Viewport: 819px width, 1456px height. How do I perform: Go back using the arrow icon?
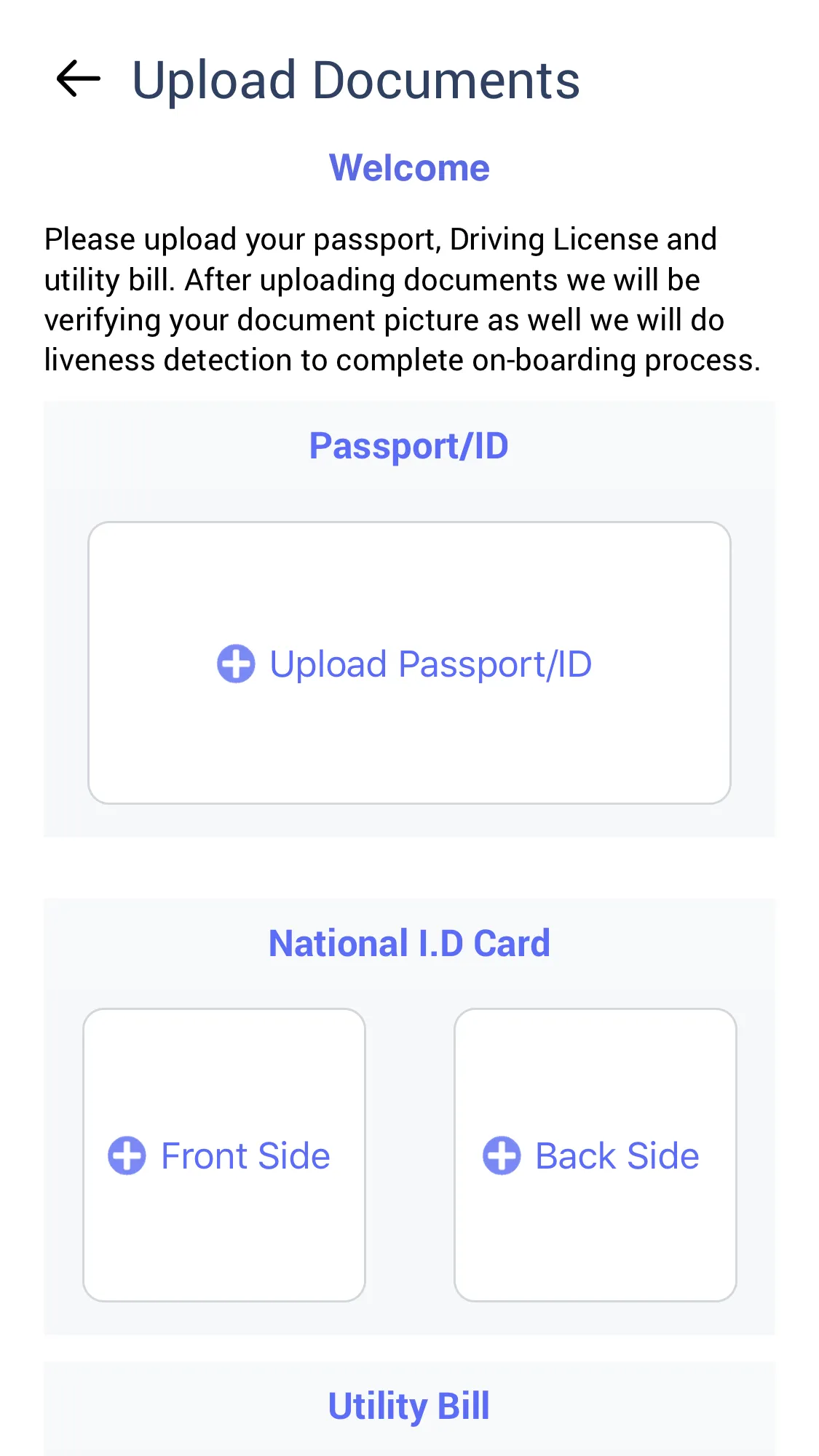79,79
